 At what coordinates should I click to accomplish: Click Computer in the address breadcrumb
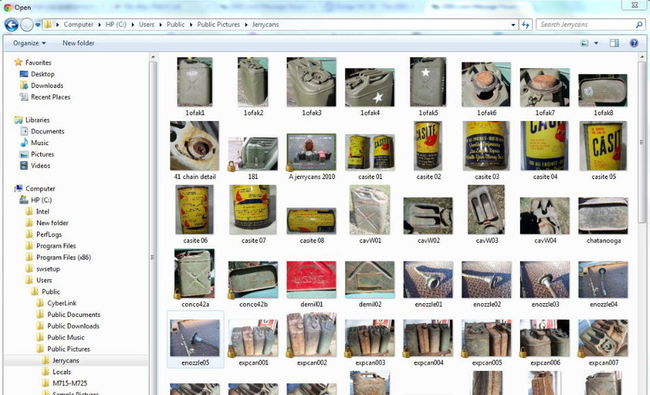click(x=78, y=24)
